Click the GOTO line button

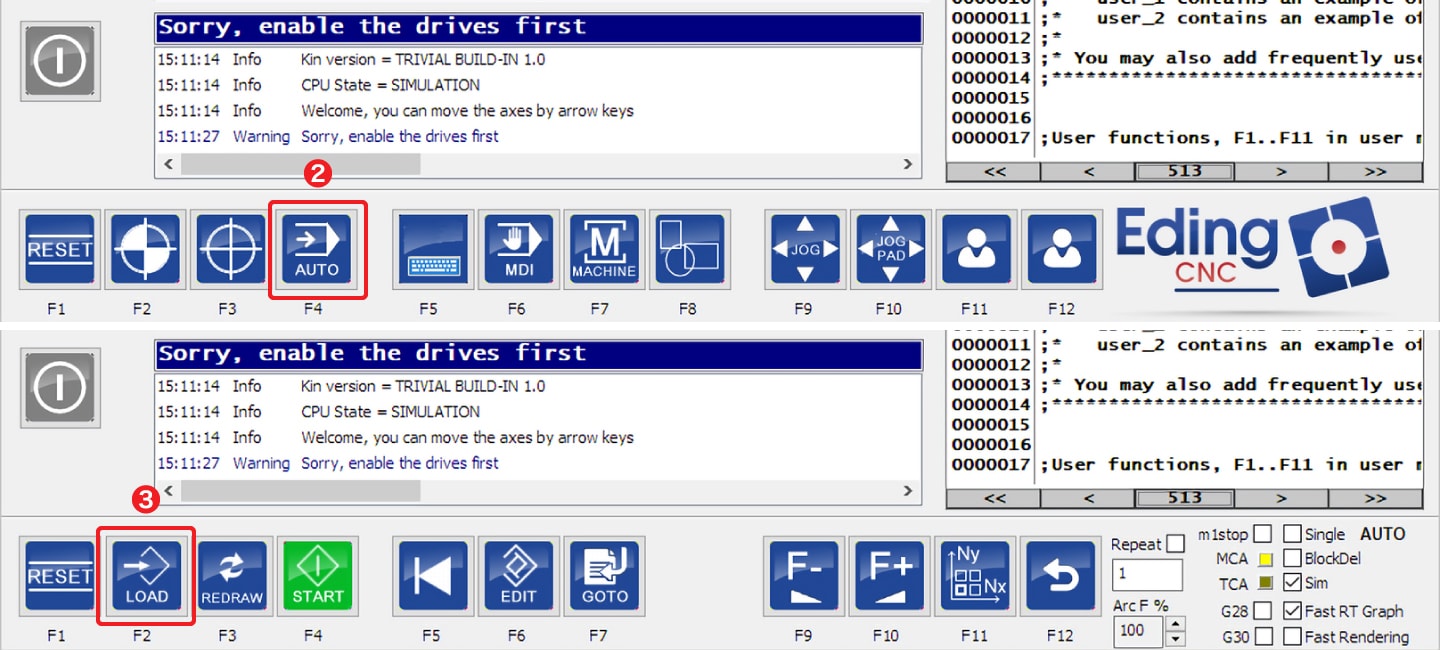(604, 576)
